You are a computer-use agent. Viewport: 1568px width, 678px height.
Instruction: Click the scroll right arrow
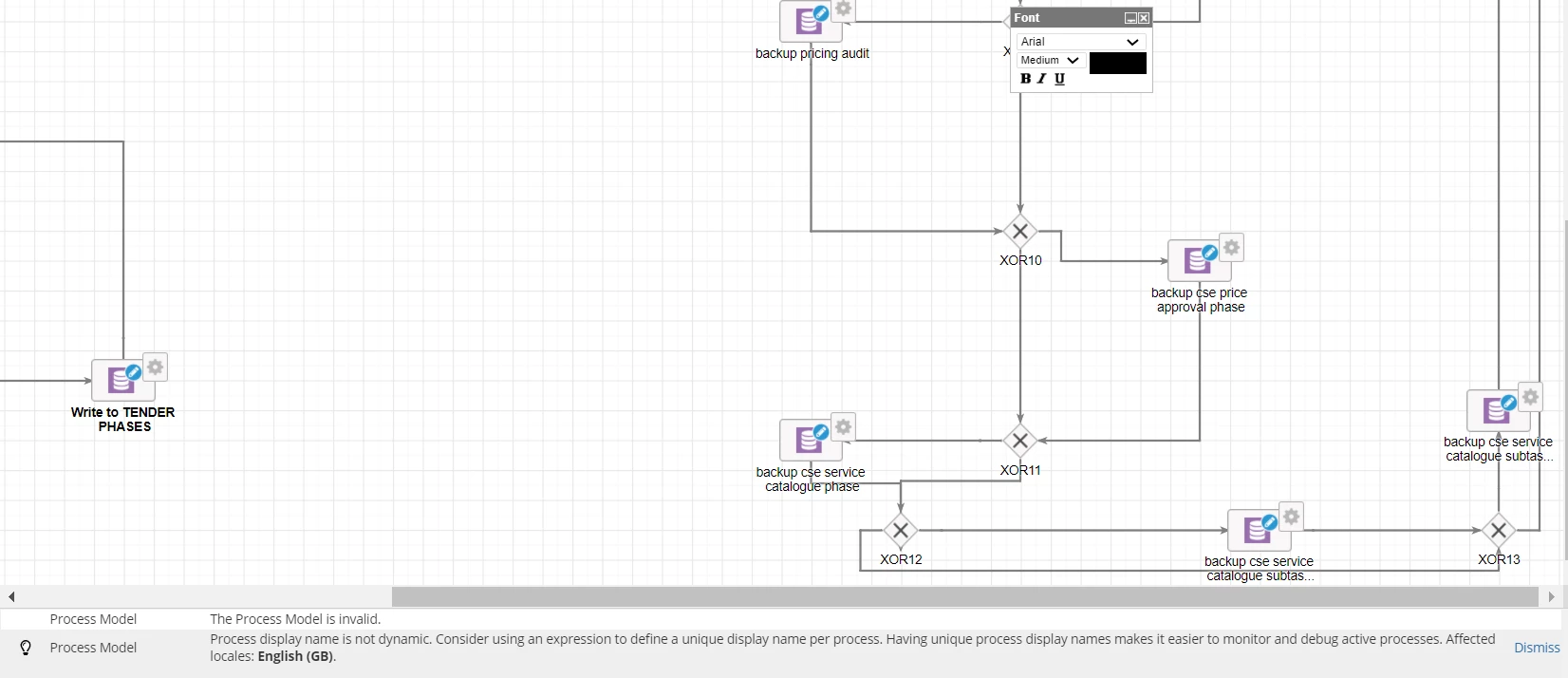(1552, 596)
